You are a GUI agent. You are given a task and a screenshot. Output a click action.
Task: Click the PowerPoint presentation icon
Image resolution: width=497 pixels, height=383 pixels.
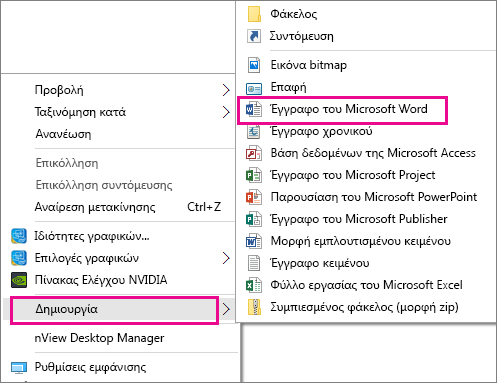tap(254, 197)
